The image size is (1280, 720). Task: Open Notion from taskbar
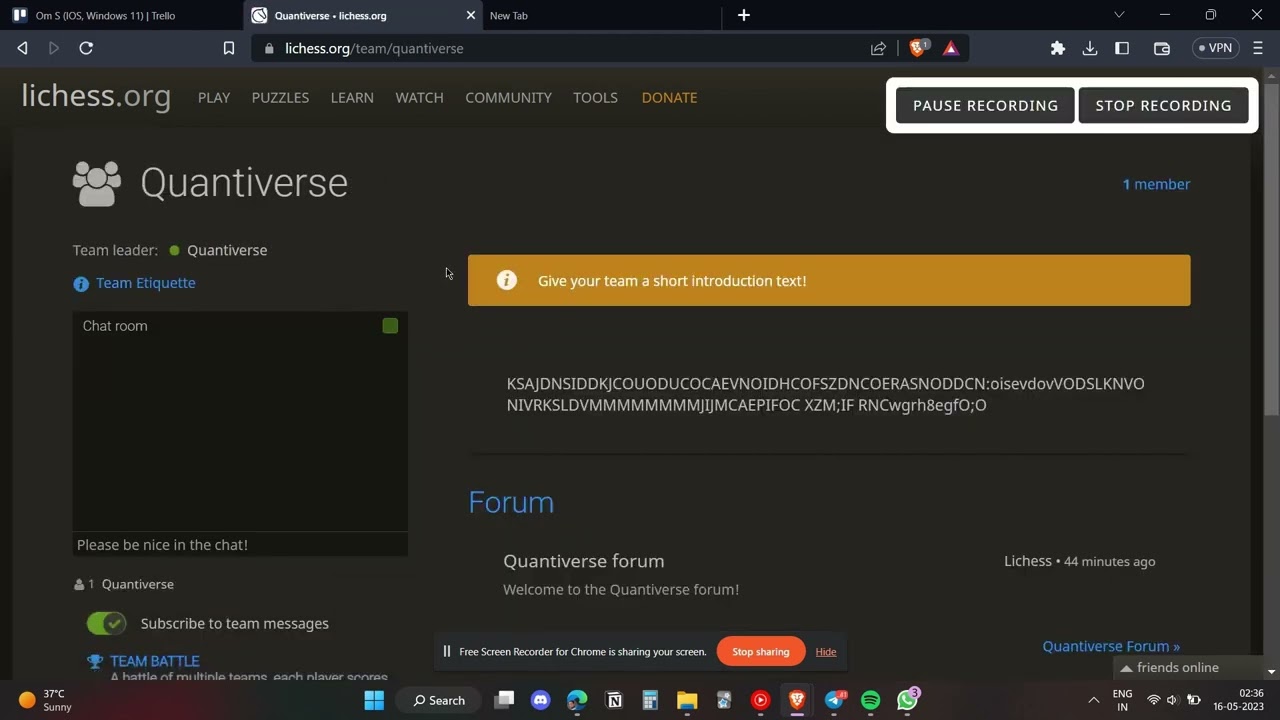click(x=614, y=700)
